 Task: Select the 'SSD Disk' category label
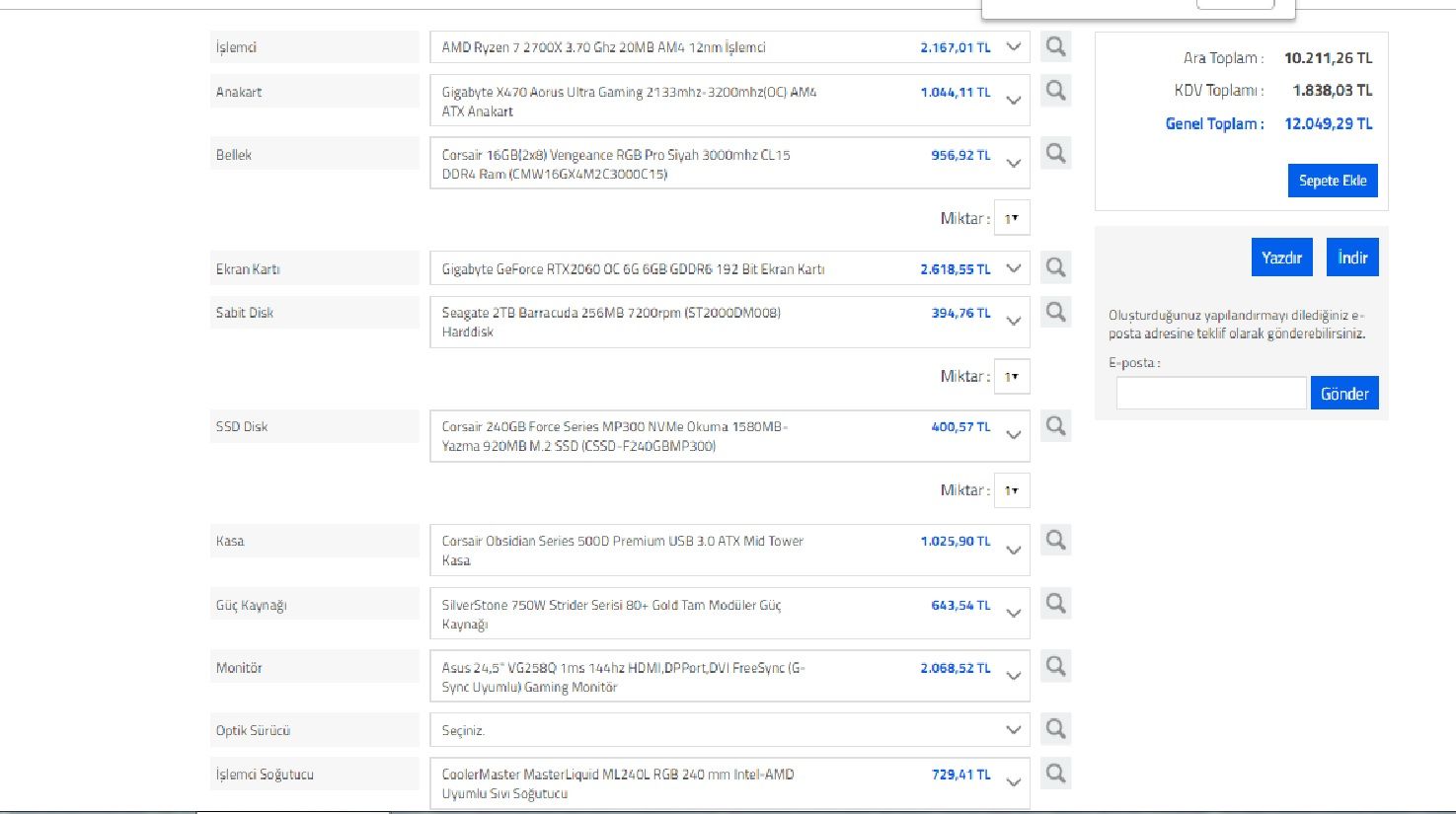pos(242,426)
